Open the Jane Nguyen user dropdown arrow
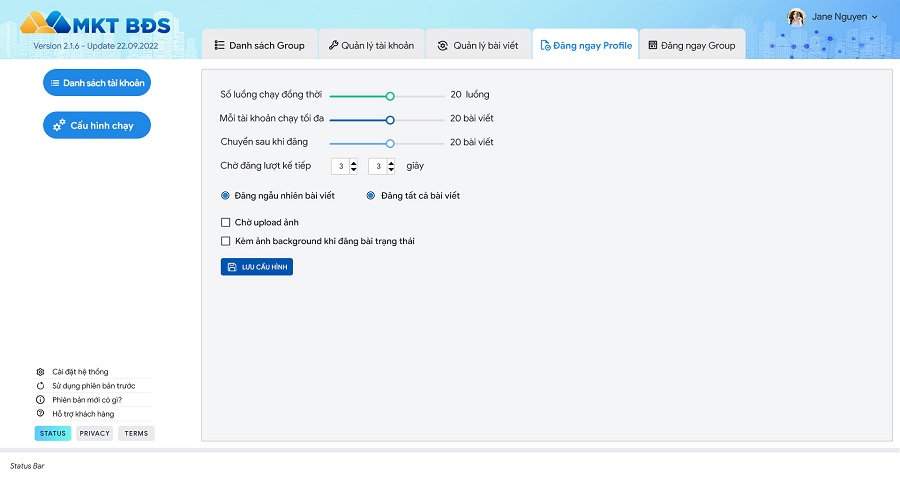The image size is (900, 483). click(x=875, y=17)
